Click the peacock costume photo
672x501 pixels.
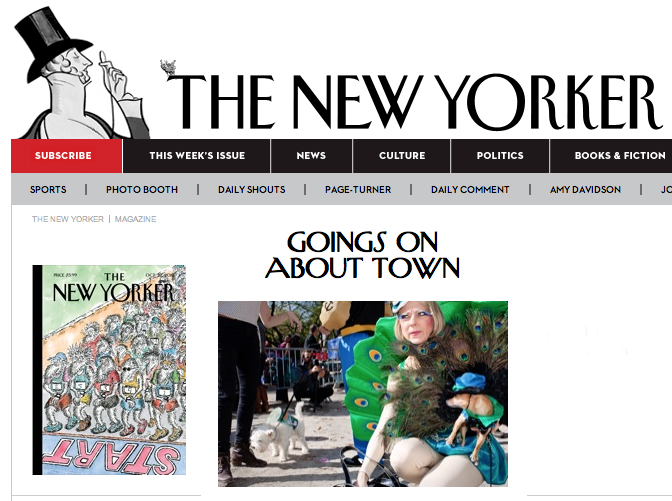click(x=363, y=394)
